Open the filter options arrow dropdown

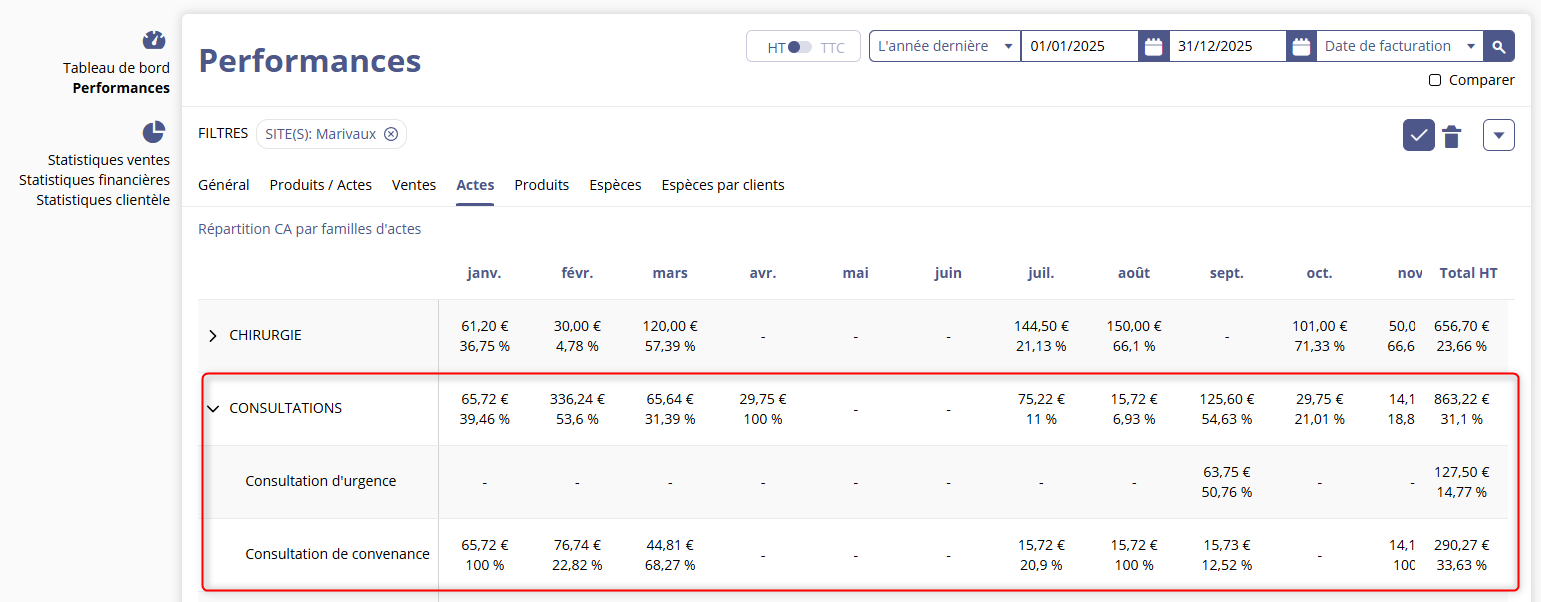click(1498, 135)
